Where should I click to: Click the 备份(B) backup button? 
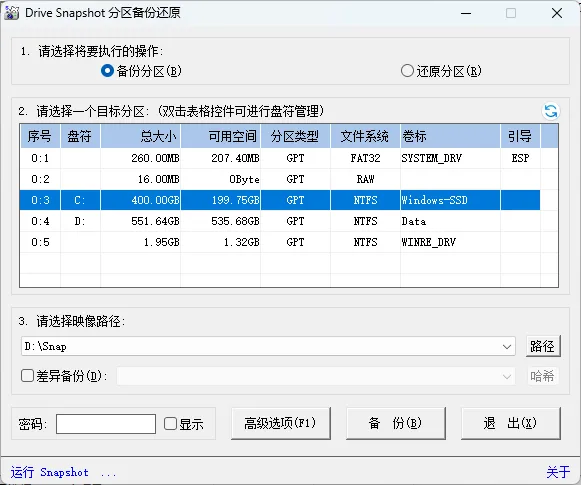tap(395, 423)
